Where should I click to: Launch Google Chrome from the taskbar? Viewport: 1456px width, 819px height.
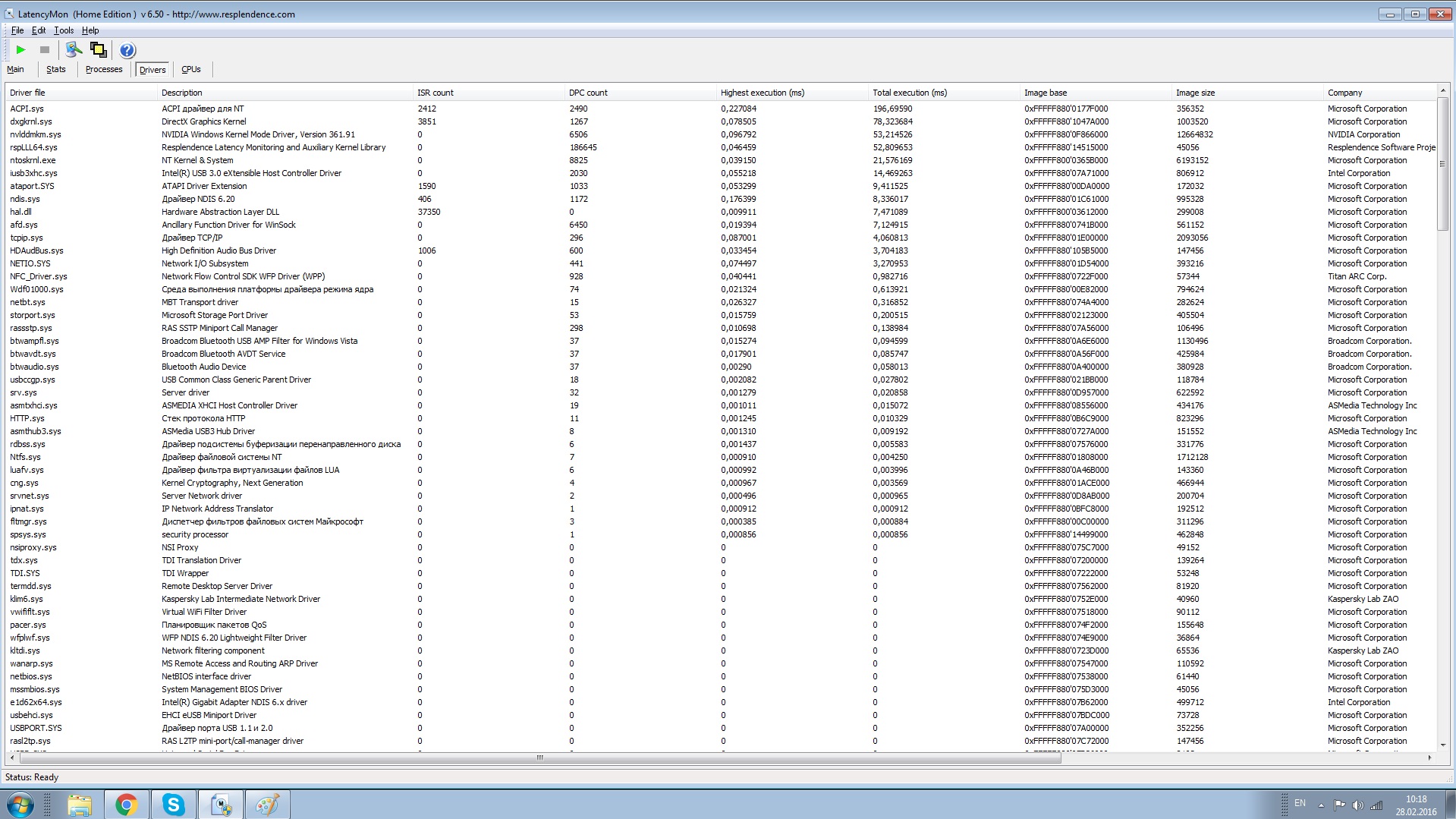127,805
